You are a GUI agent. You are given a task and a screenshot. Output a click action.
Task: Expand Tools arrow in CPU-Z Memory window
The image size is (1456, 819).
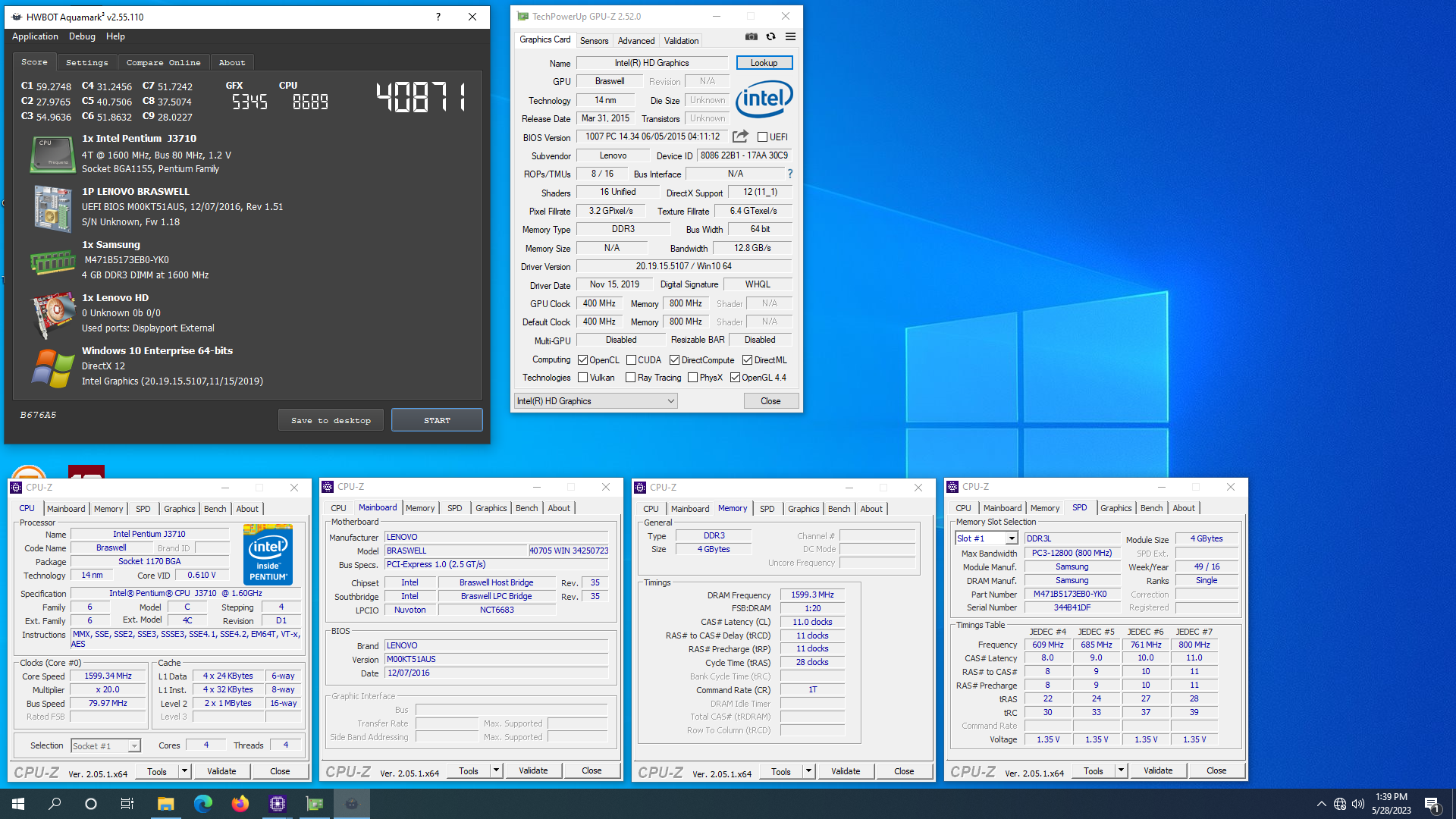click(808, 771)
